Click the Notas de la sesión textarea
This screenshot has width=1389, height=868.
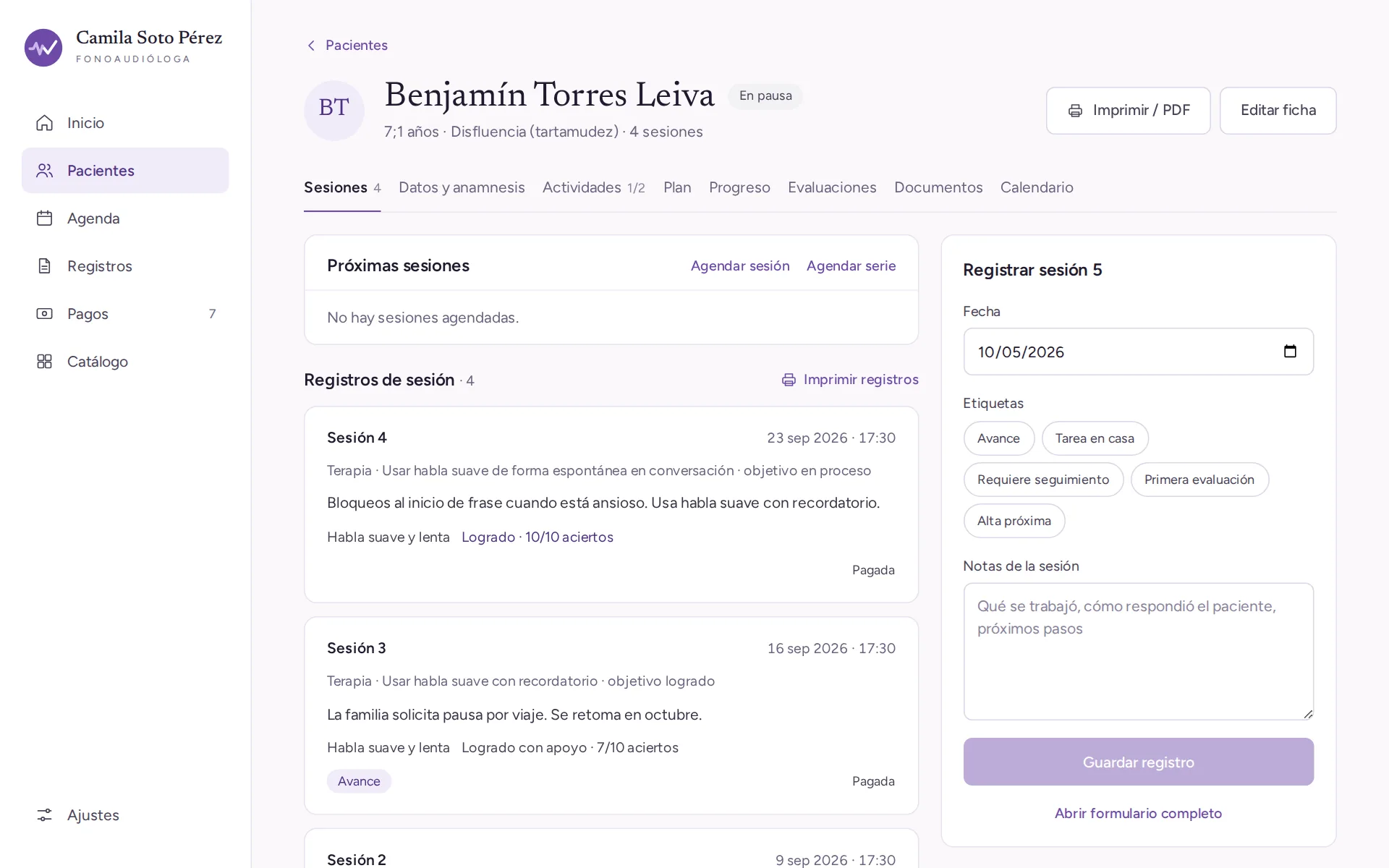click(x=1138, y=652)
